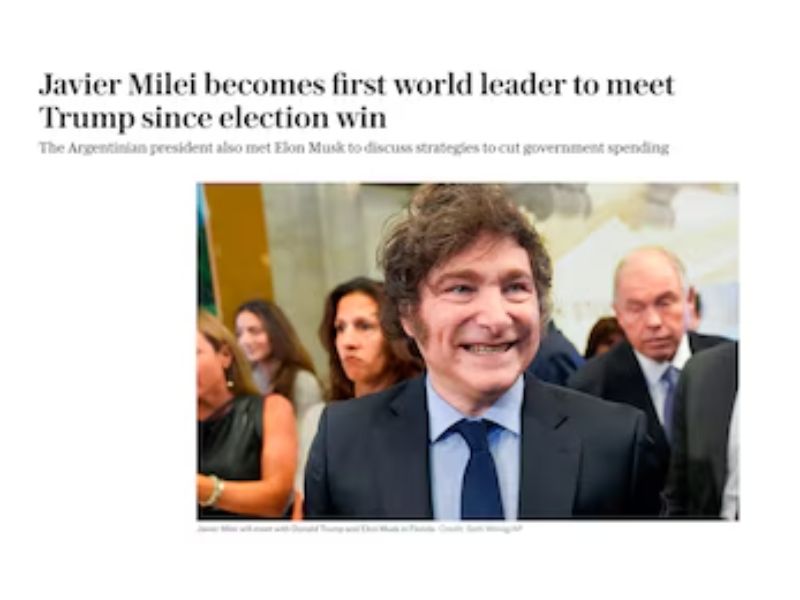Click the bald man in background
Image resolution: width=800 pixels, height=600 pixels.
tap(651, 306)
